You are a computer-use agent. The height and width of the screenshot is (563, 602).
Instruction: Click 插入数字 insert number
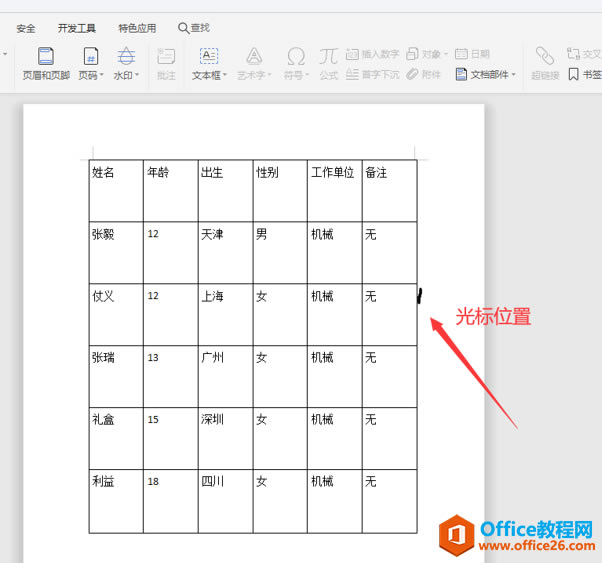(x=372, y=54)
